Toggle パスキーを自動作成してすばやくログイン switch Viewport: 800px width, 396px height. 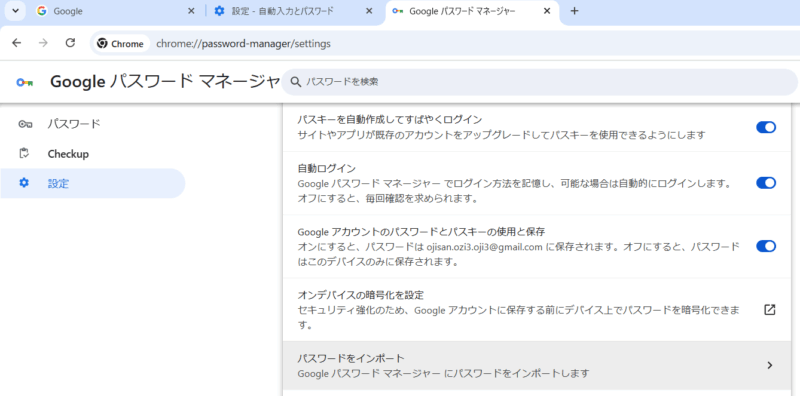[766, 128]
